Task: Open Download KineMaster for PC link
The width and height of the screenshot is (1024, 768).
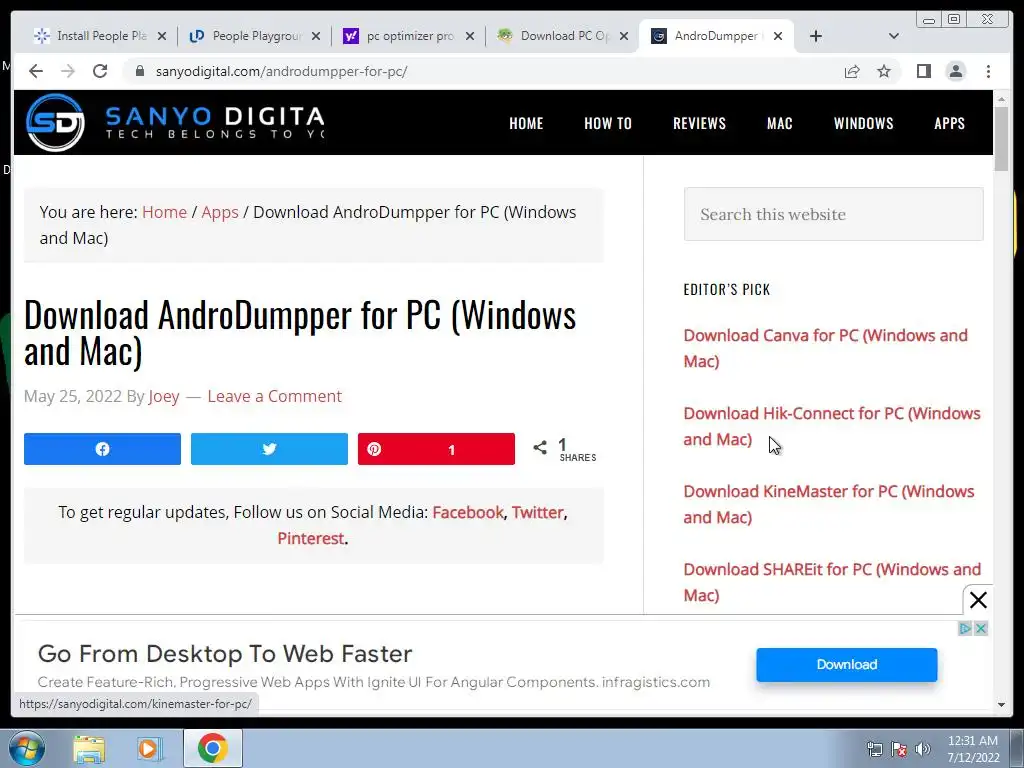Action: pos(829,504)
